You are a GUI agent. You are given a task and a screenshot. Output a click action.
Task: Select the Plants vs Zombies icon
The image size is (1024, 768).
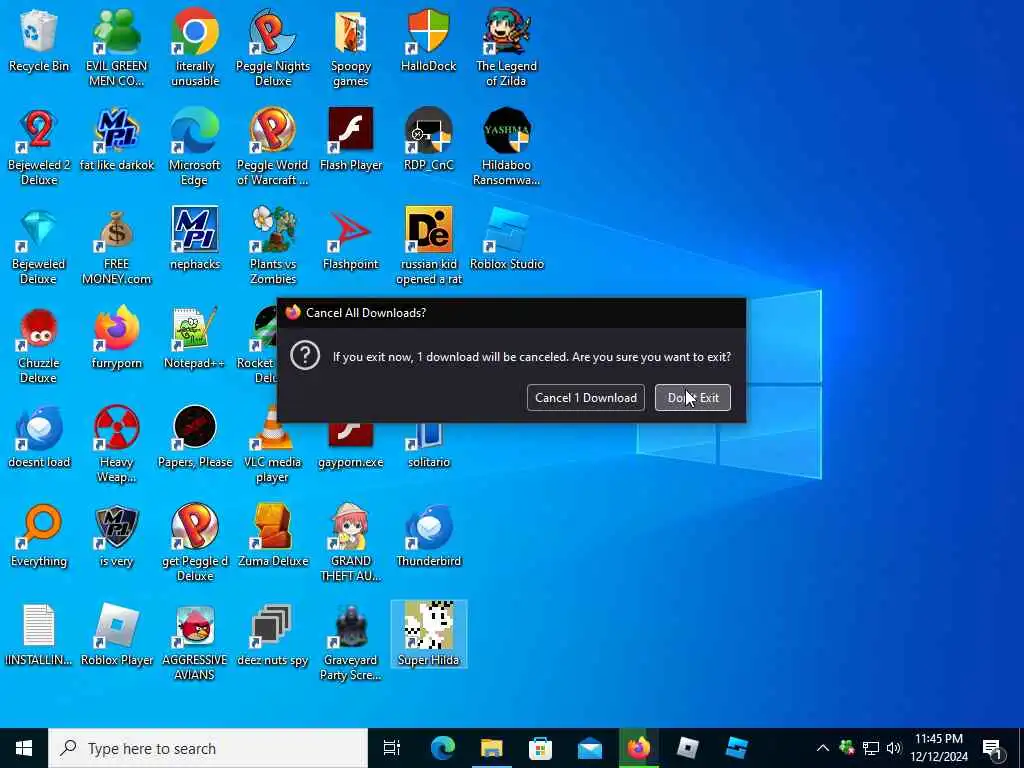(273, 247)
